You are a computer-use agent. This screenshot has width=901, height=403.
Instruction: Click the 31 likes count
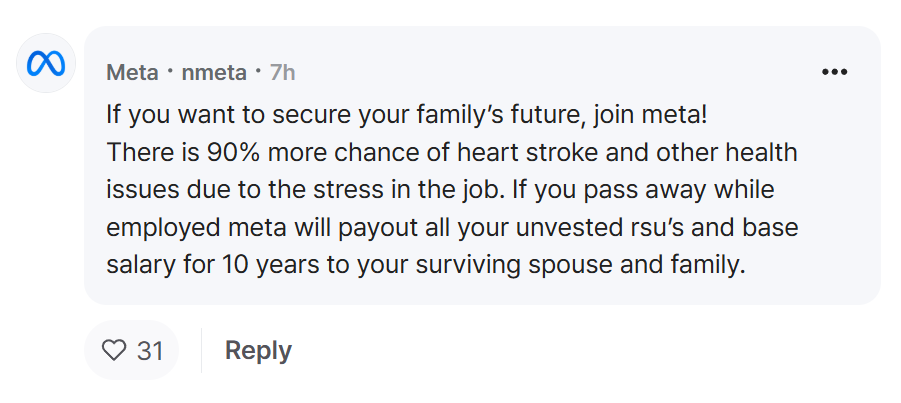150,351
